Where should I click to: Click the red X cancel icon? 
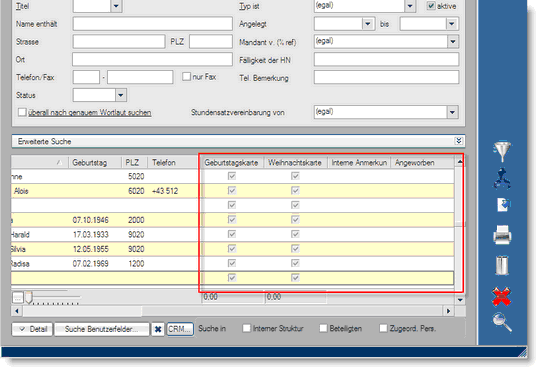click(502, 296)
